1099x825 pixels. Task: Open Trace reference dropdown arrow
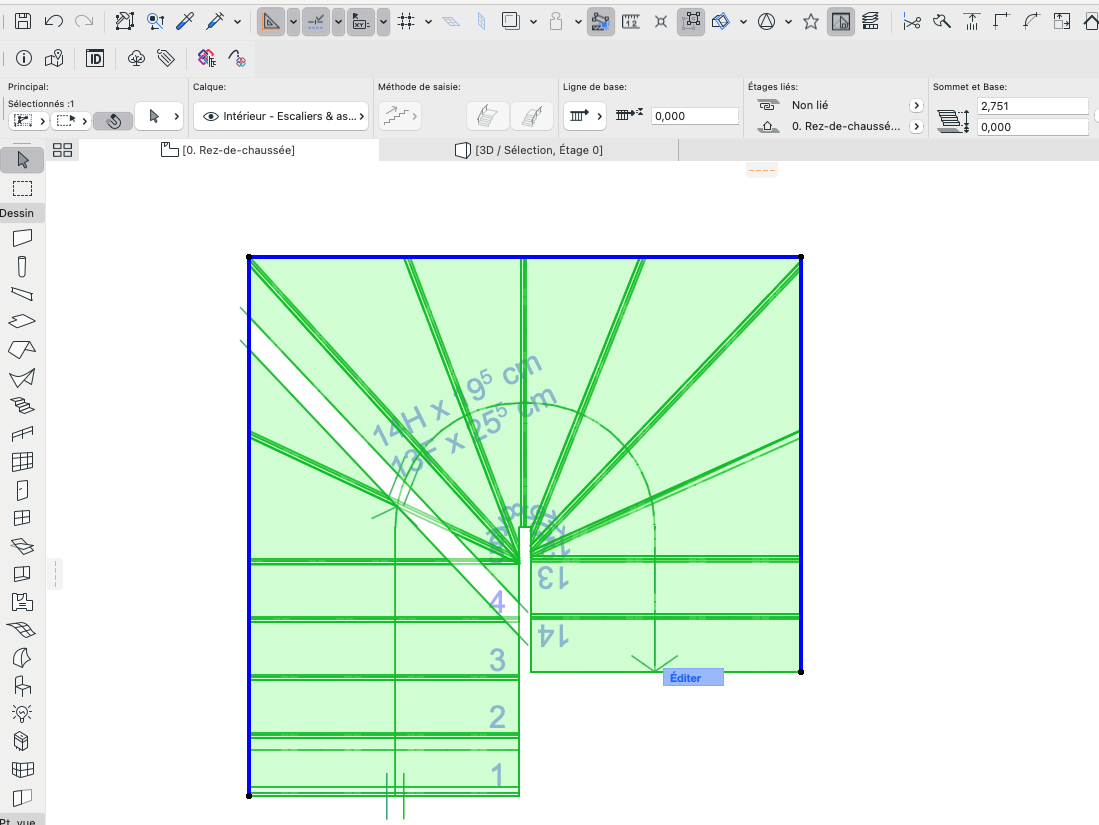pos(533,22)
